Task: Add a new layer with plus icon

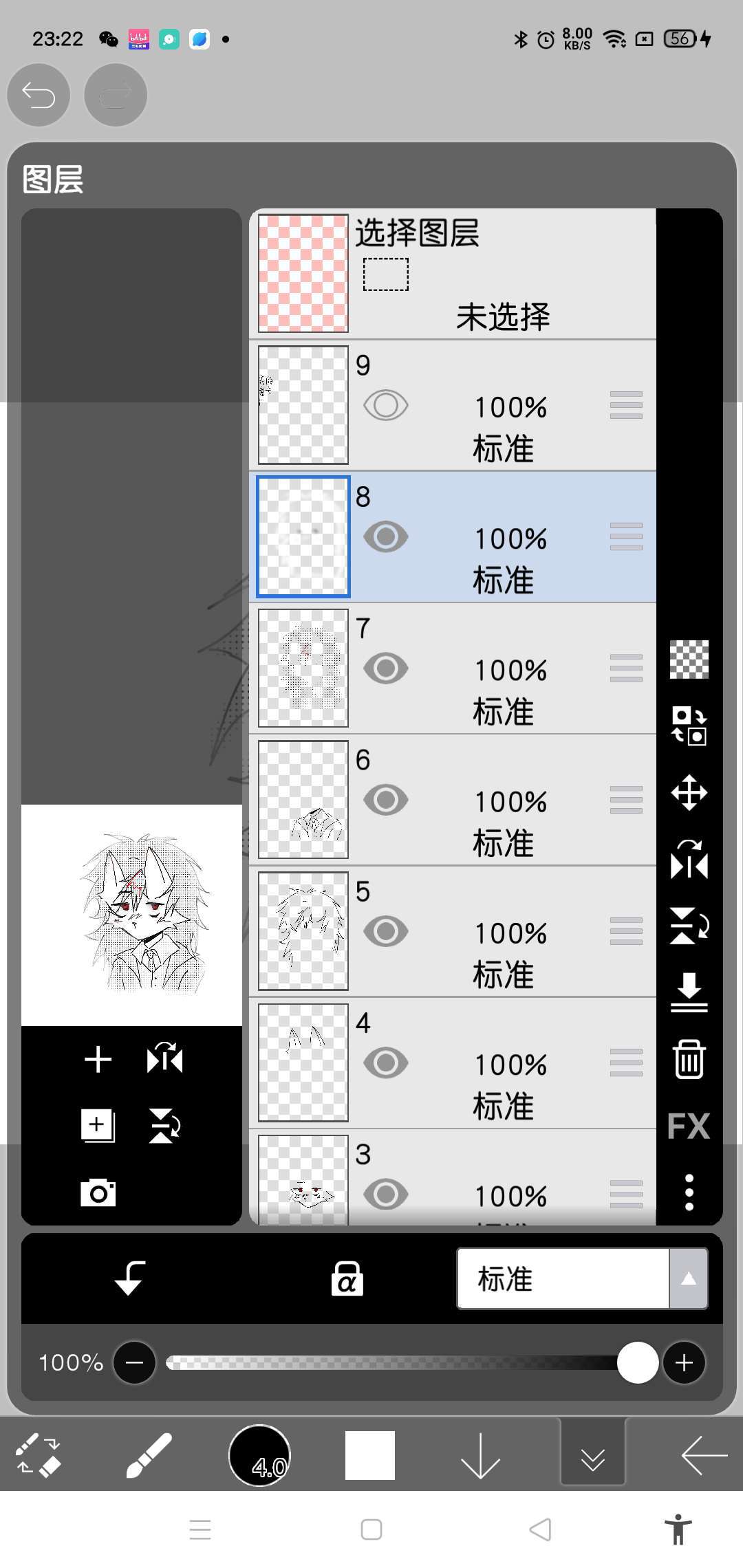Action: pyautogui.click(x=98, y=1059)
